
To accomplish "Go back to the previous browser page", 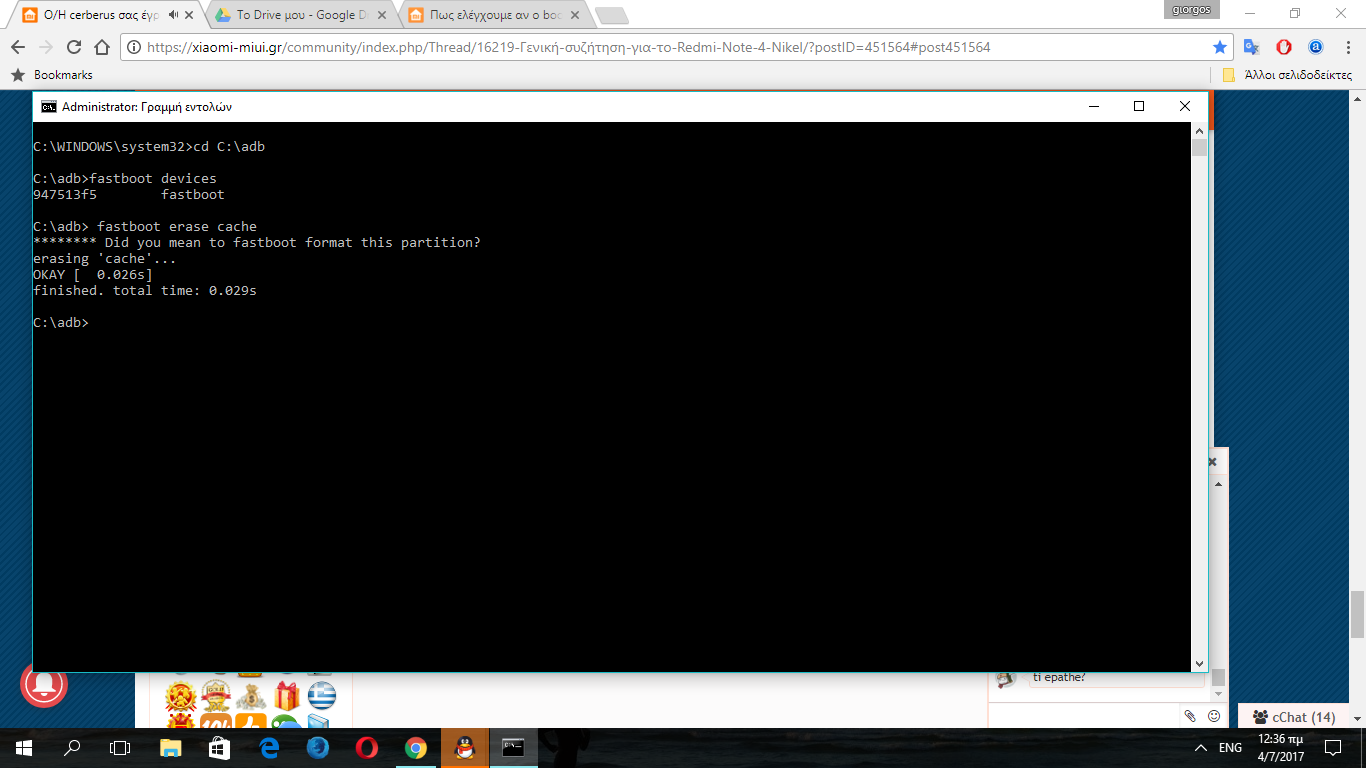I will point(18,47).
